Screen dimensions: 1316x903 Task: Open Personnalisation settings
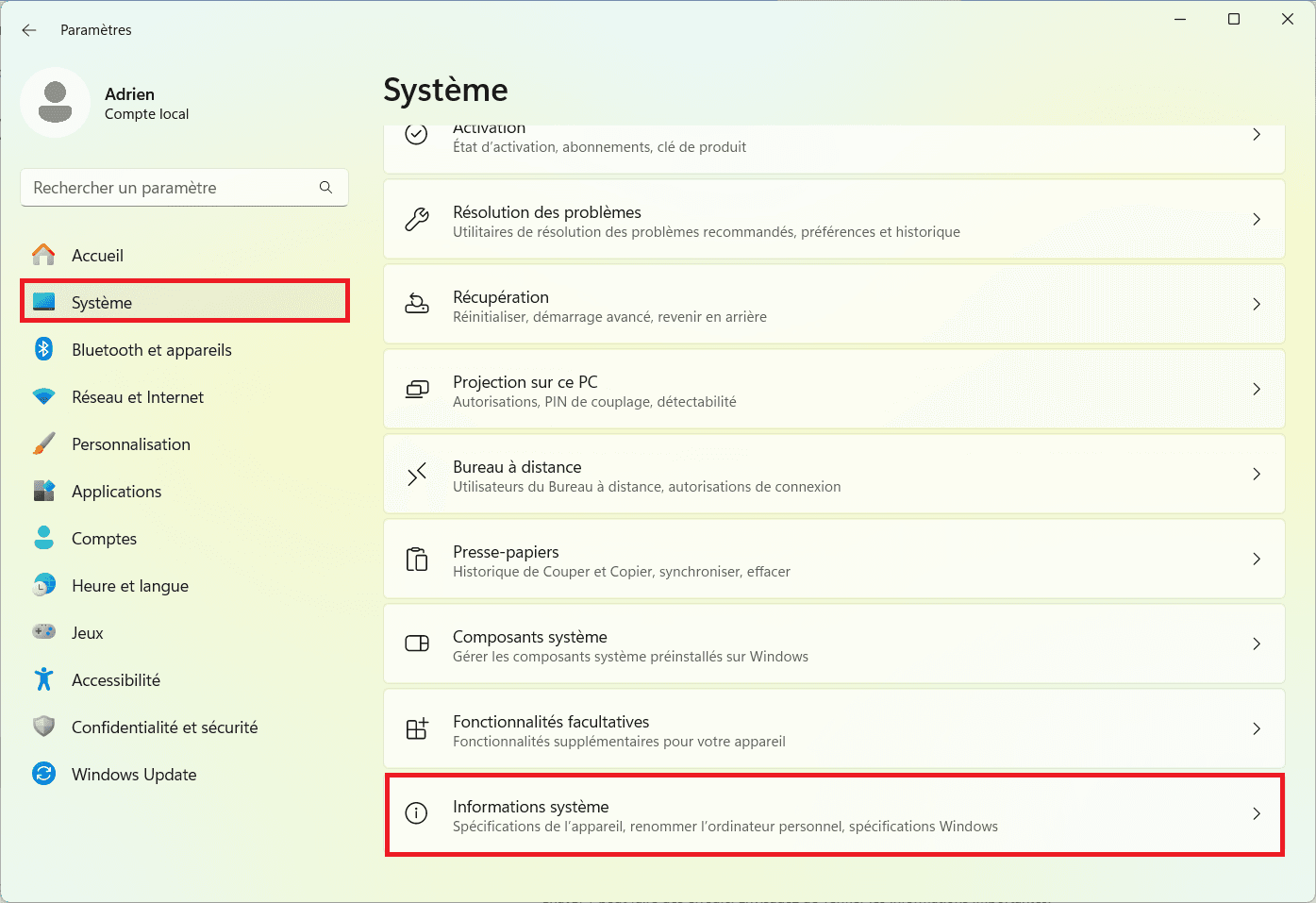tap(184, 443)
